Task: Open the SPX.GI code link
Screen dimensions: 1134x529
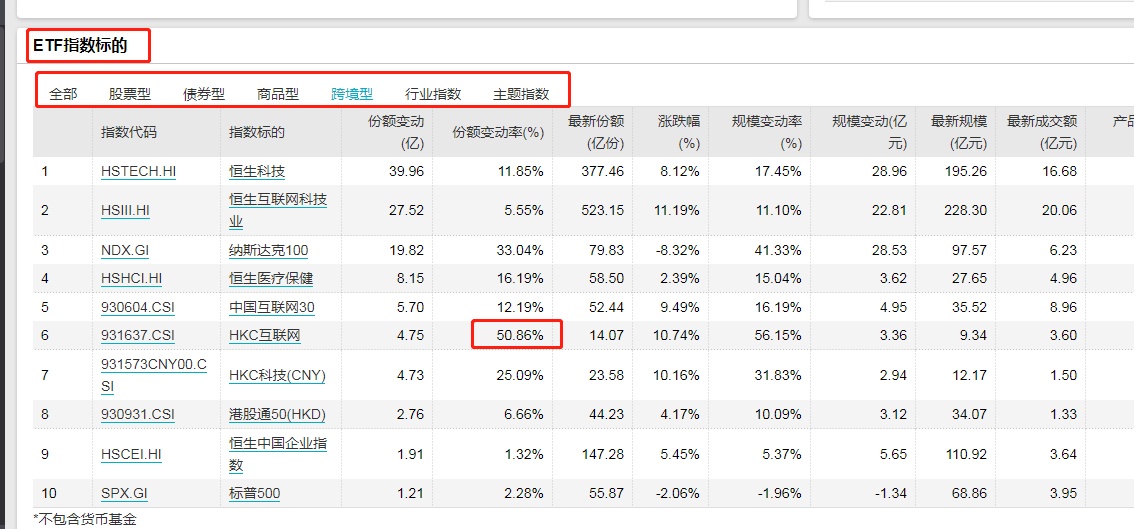Action: pyautogui.click(x=124, y=493)
